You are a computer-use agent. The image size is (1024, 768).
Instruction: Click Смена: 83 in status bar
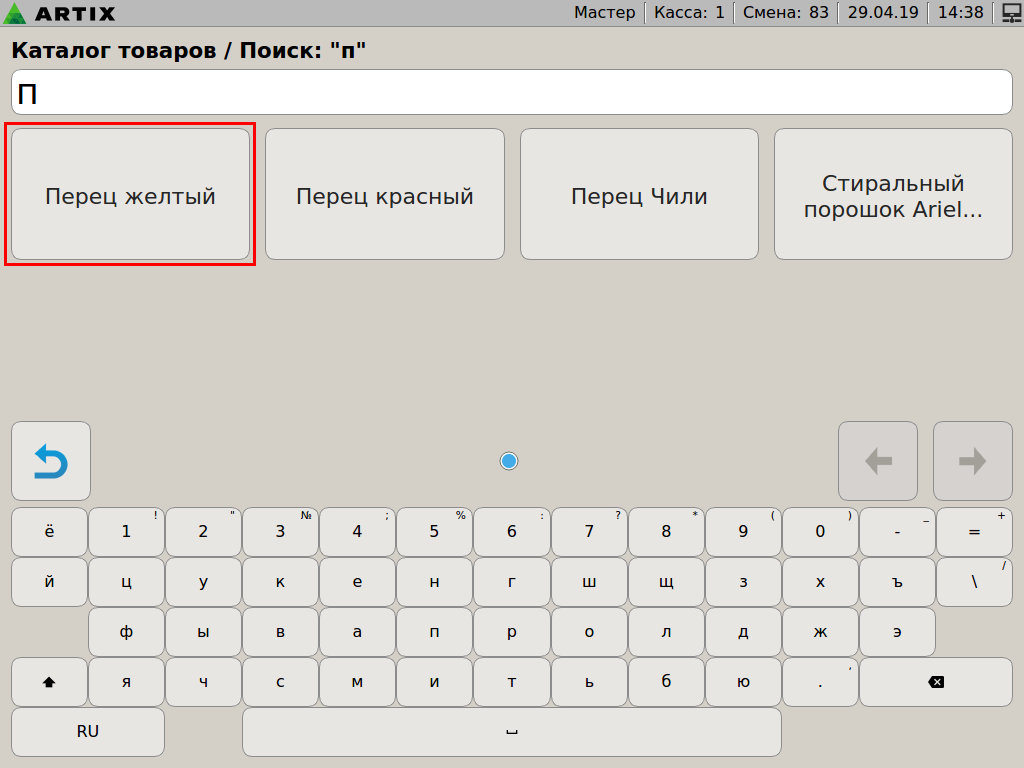(785, 13)
